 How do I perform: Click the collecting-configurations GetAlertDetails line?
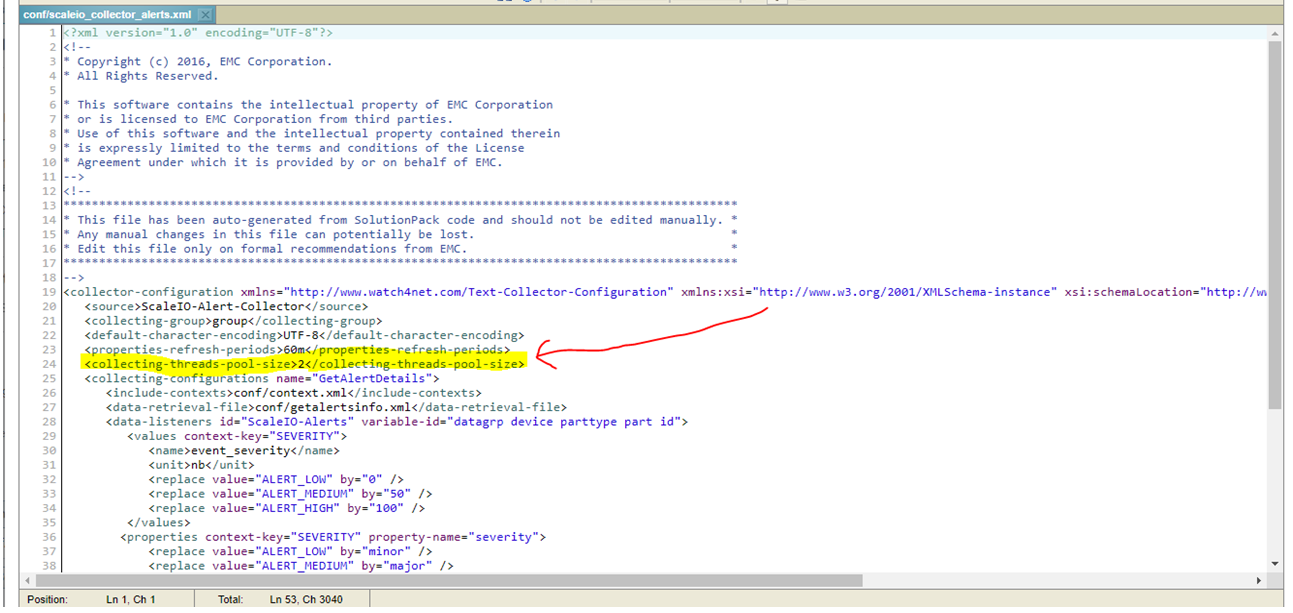tap(262, 378)
